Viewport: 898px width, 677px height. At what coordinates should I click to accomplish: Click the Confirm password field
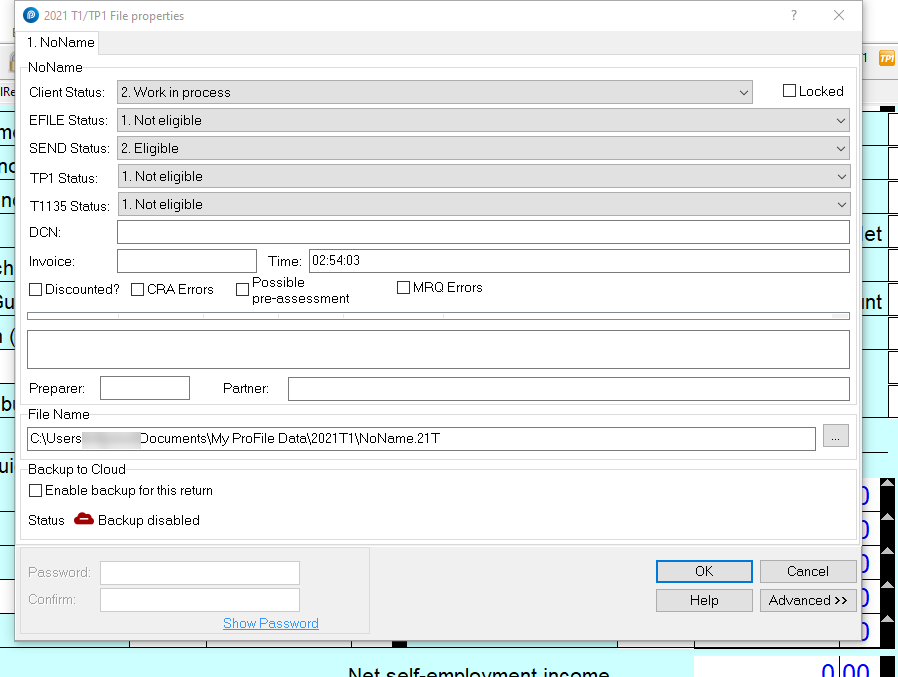click(x=200, y=600)
